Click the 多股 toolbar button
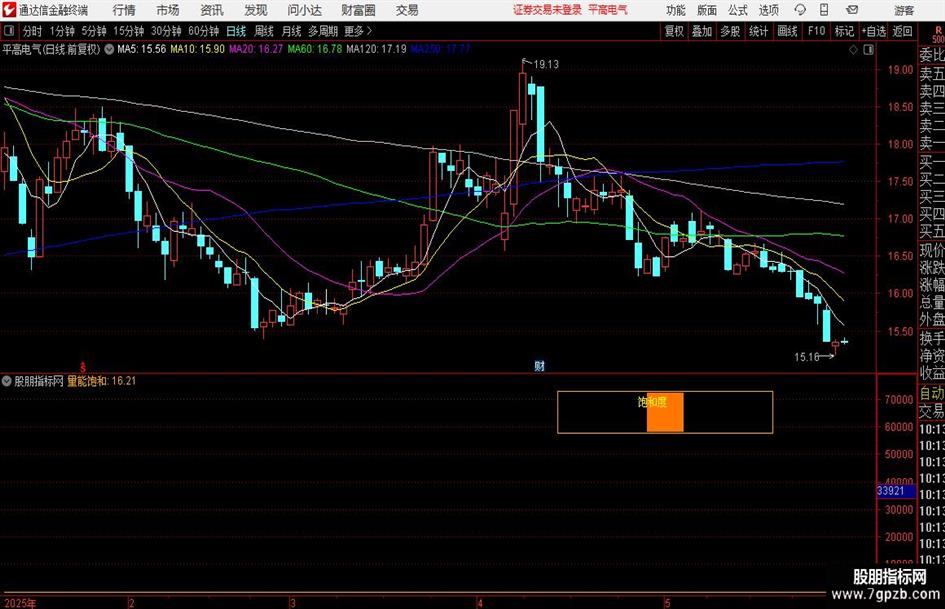This screenshot has width=945, height=609. 730,31
